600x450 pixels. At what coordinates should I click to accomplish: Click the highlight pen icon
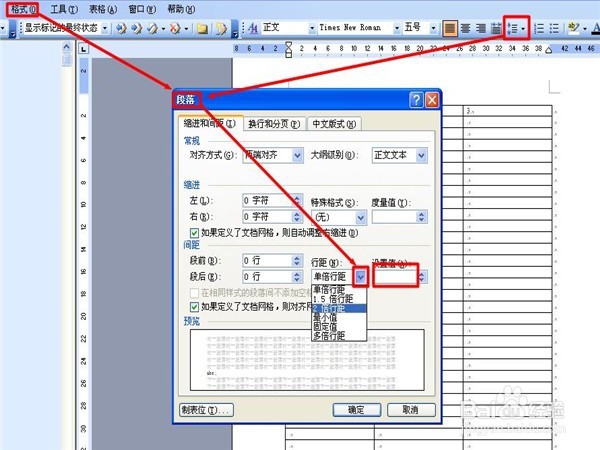tap(573, 28)
